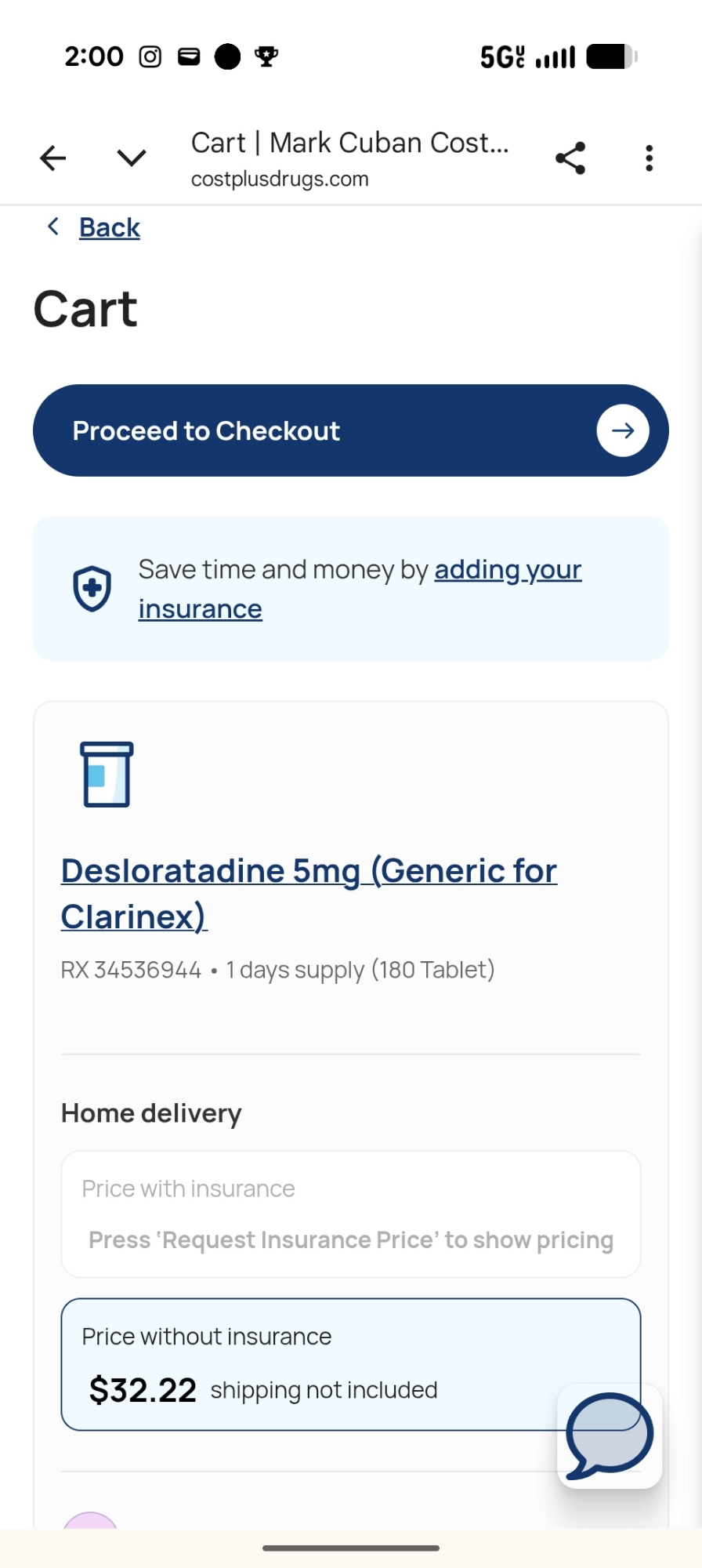Click the Back link above Cart

pos(110,228)
